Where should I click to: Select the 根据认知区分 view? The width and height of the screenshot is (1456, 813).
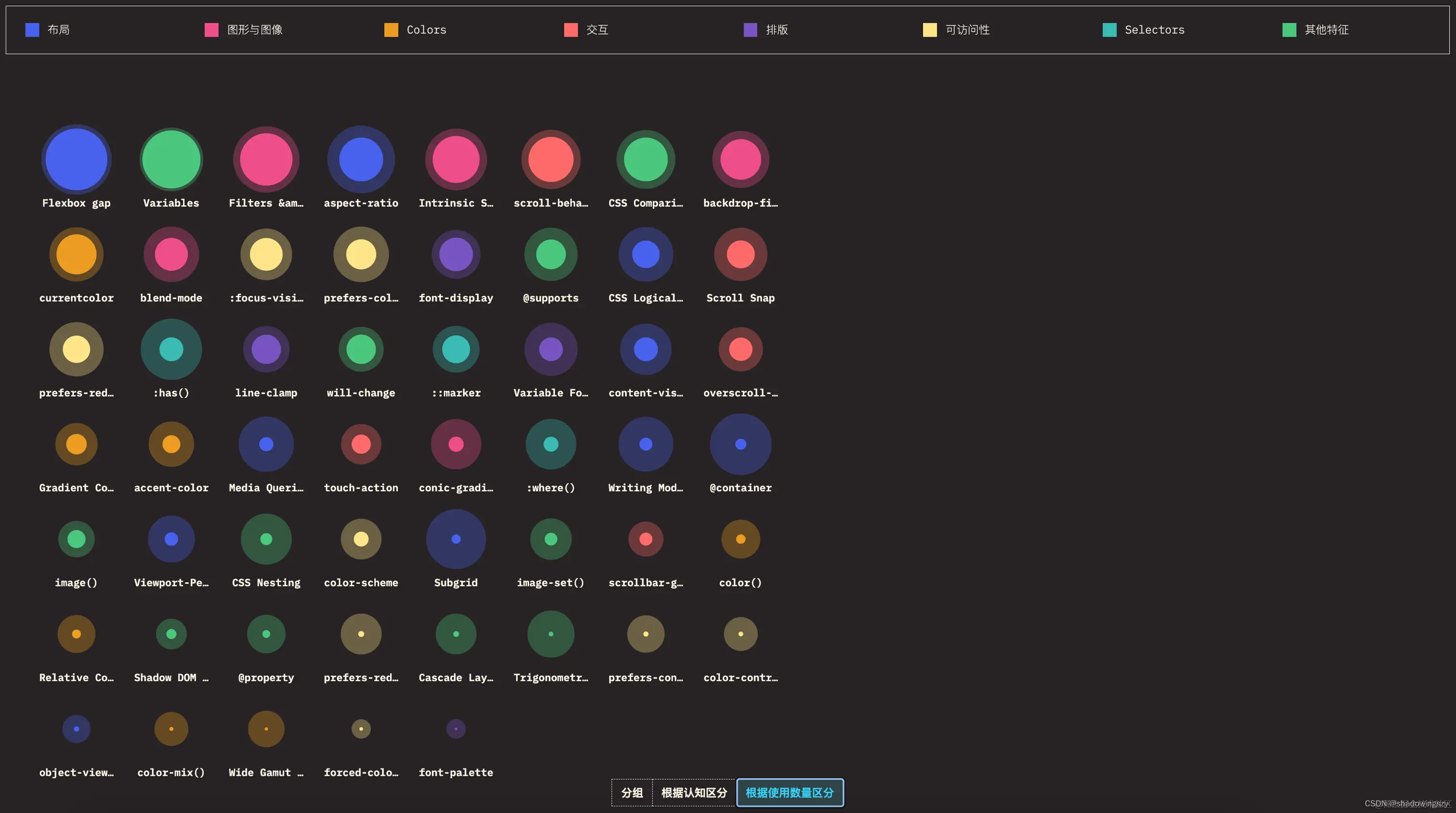(x=694, y=793)
